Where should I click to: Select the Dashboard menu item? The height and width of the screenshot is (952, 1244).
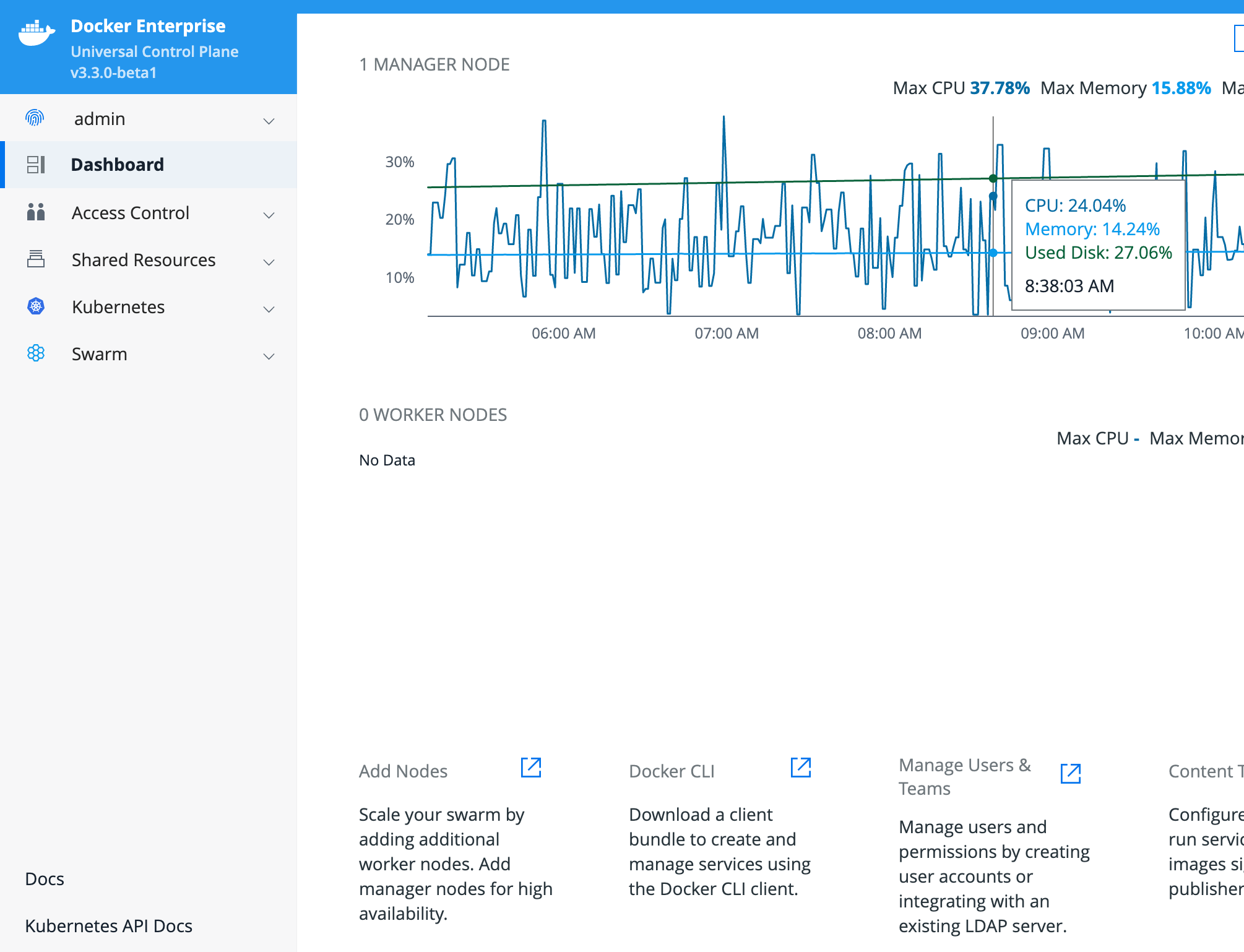(x=118, y=165)
